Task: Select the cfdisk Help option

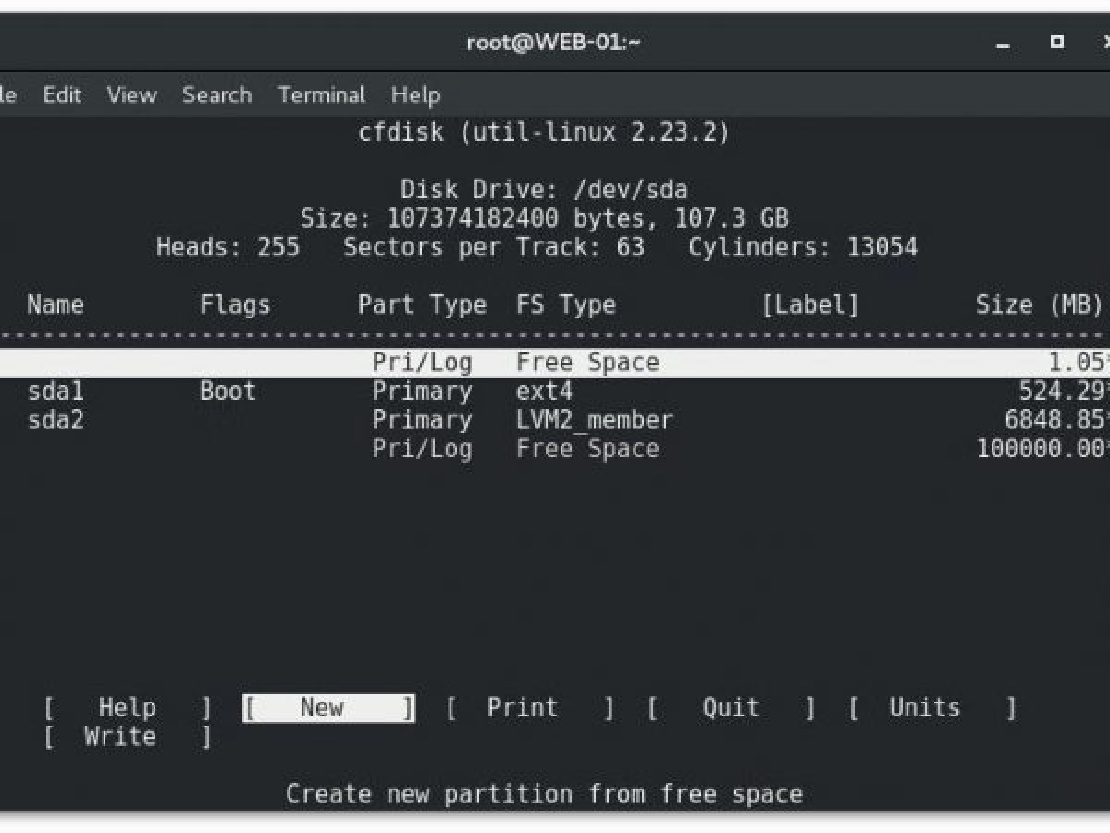Action: pyautogui.click(x=127, y=708)
